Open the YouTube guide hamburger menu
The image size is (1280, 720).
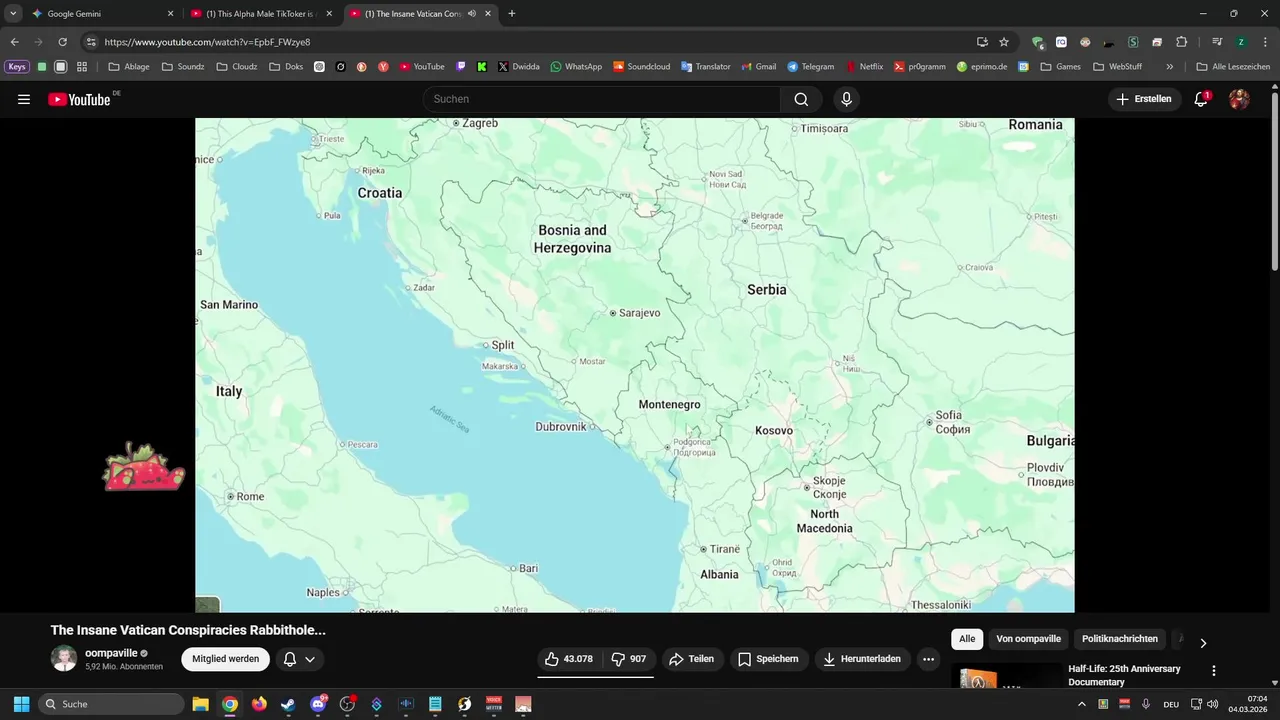point(24,99)
